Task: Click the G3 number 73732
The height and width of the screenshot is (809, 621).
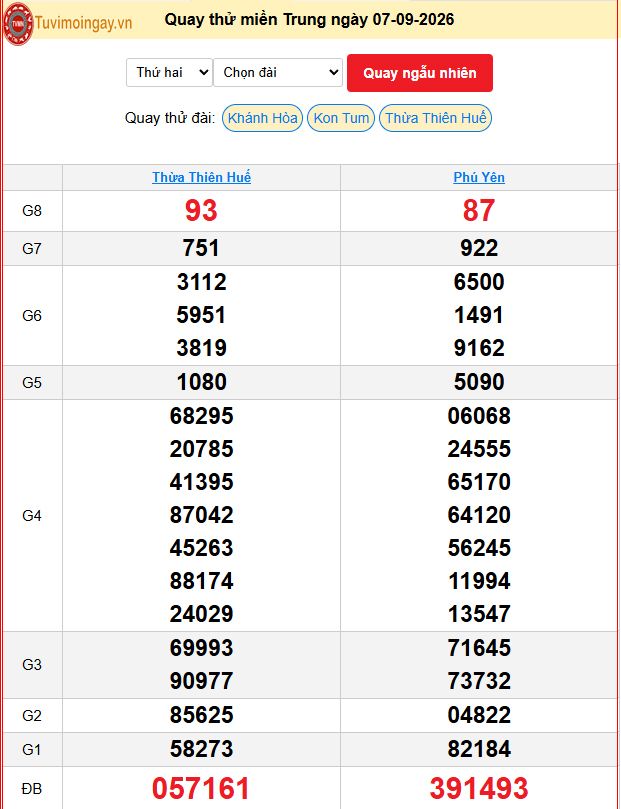Action: click(479, 681)
